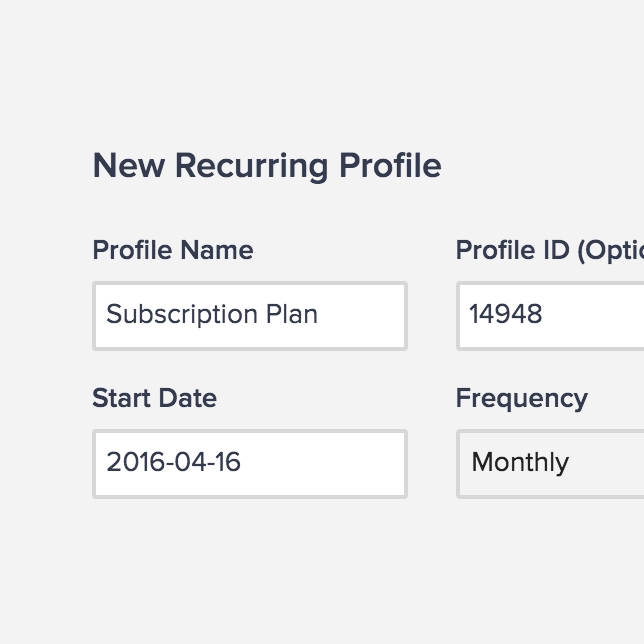Expand the selector showing Monthly
Screen dimensions: 644x644
click(550, 464)
